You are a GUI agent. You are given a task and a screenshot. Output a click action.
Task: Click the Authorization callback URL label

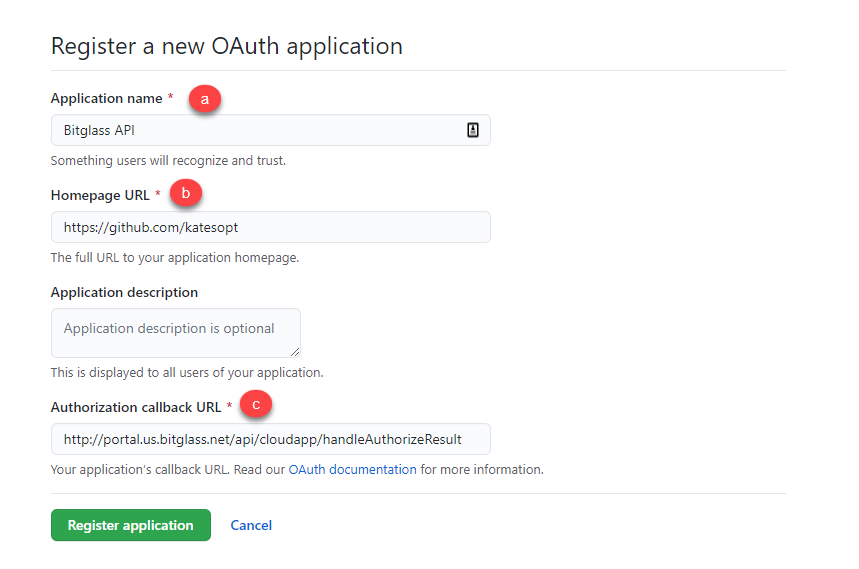coord(136,407)
